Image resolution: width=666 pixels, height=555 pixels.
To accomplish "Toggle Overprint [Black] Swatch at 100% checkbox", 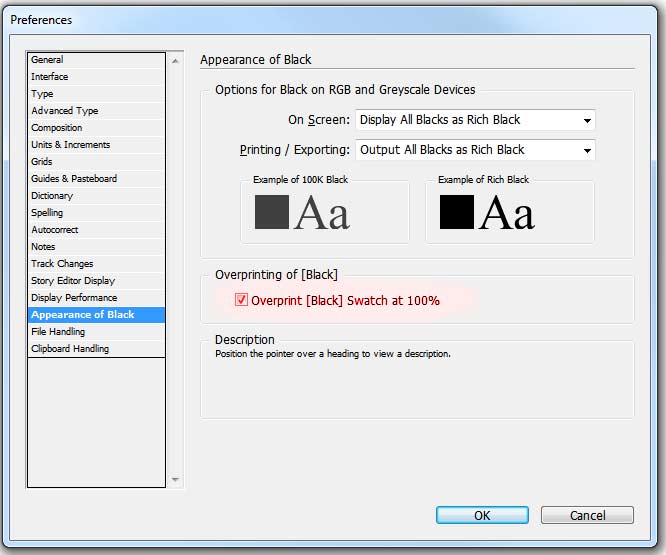I will coord(241,300).
